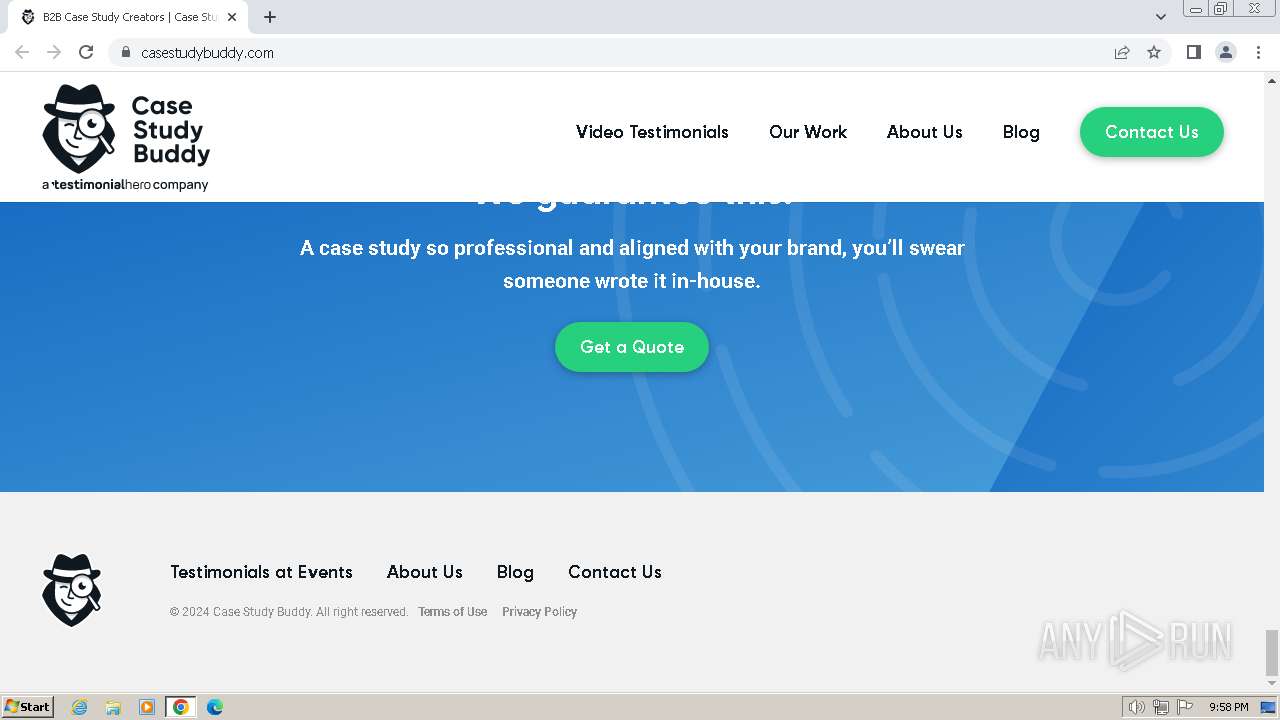Click the footer detective mascot logo

(x=72, y=590)
